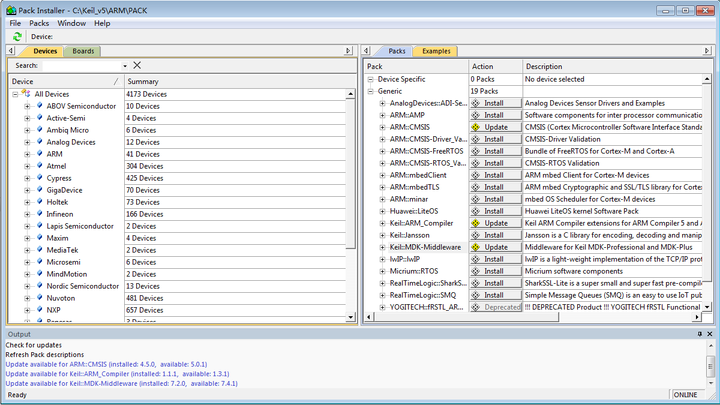
Task: Select the Packs tab
Action: click(397, 51)
